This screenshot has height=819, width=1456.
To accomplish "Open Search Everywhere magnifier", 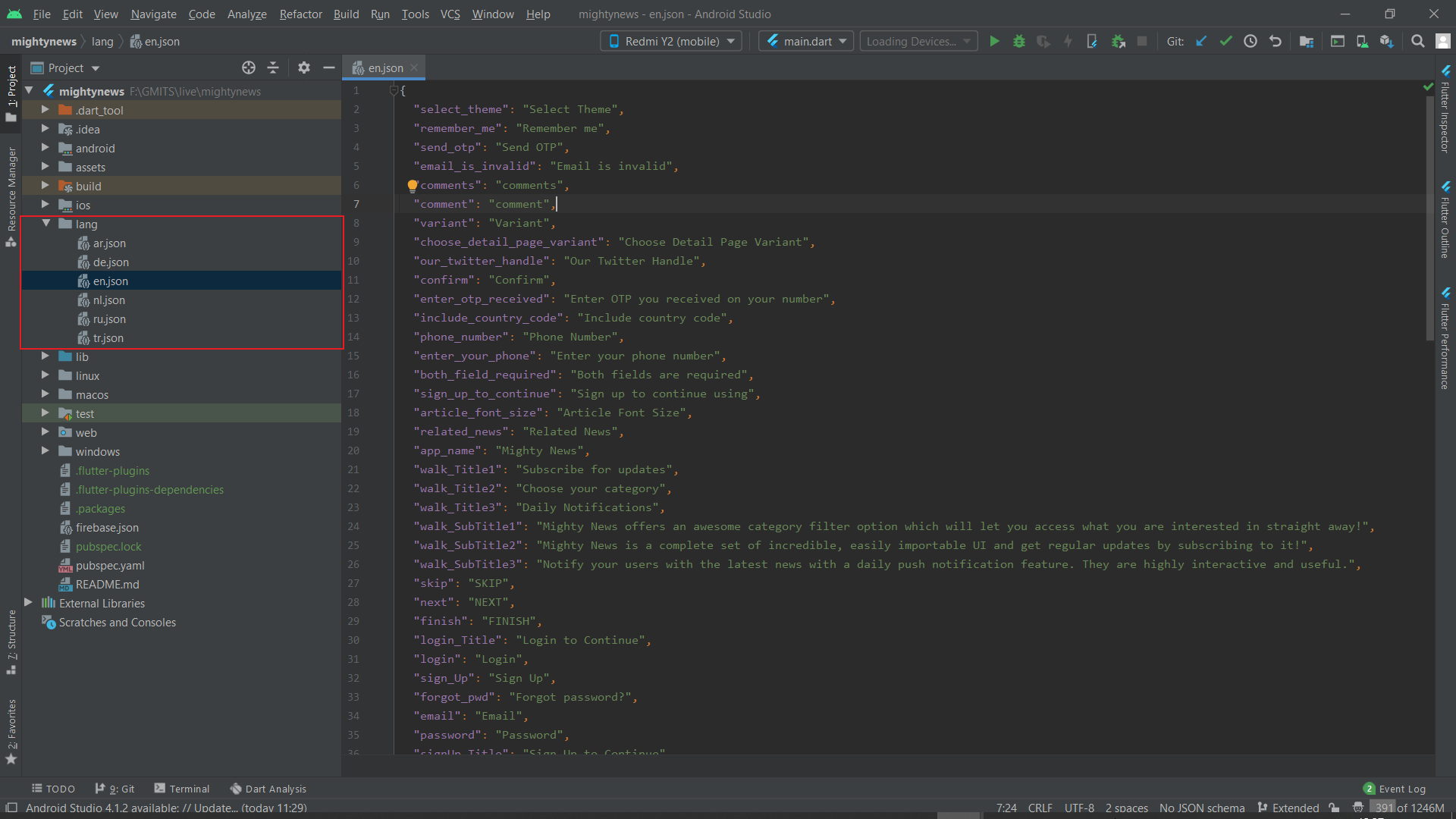I will pyautogui.click(x=1417, y=42).
